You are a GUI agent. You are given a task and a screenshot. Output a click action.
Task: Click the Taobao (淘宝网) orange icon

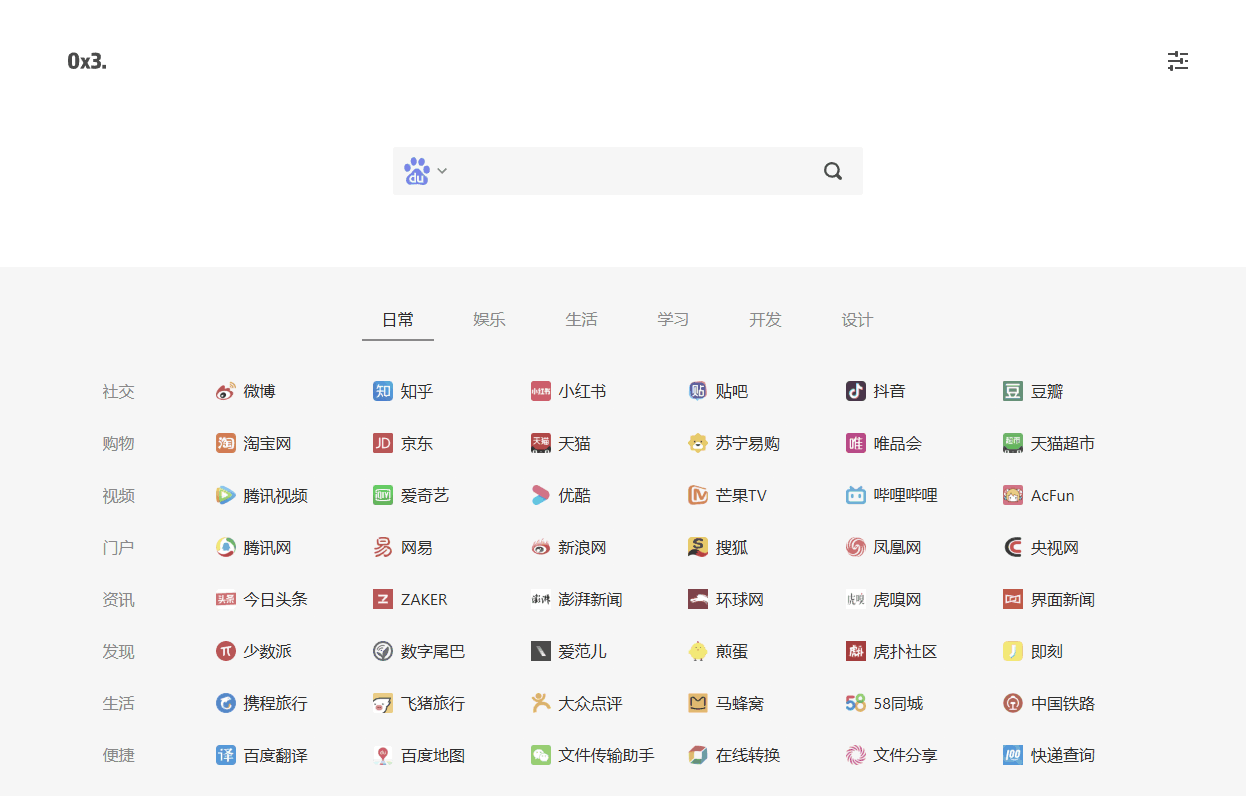point(226,443)
